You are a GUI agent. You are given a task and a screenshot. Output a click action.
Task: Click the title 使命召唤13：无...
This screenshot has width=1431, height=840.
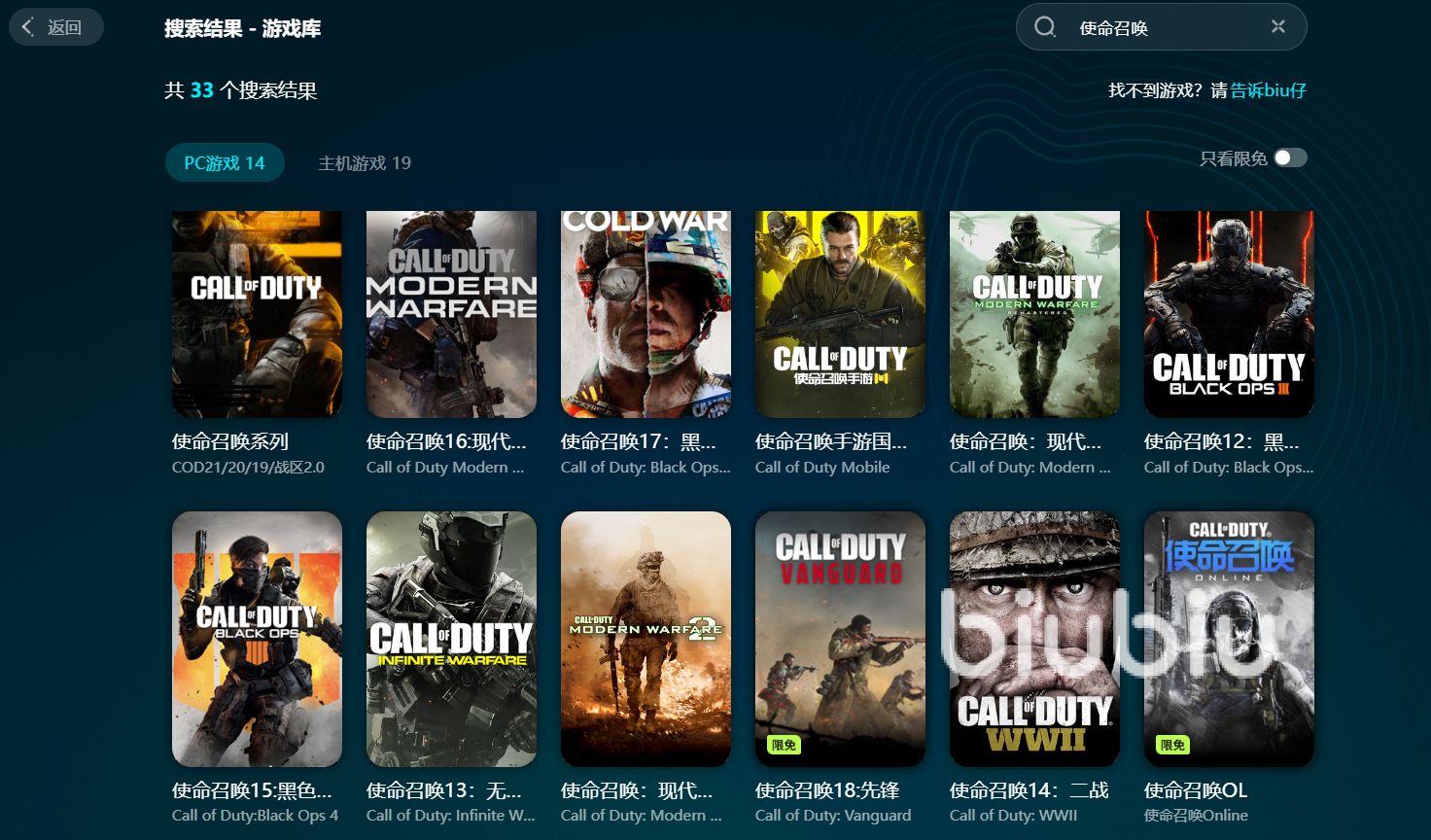pyautogui.click(x=444, y=790)
